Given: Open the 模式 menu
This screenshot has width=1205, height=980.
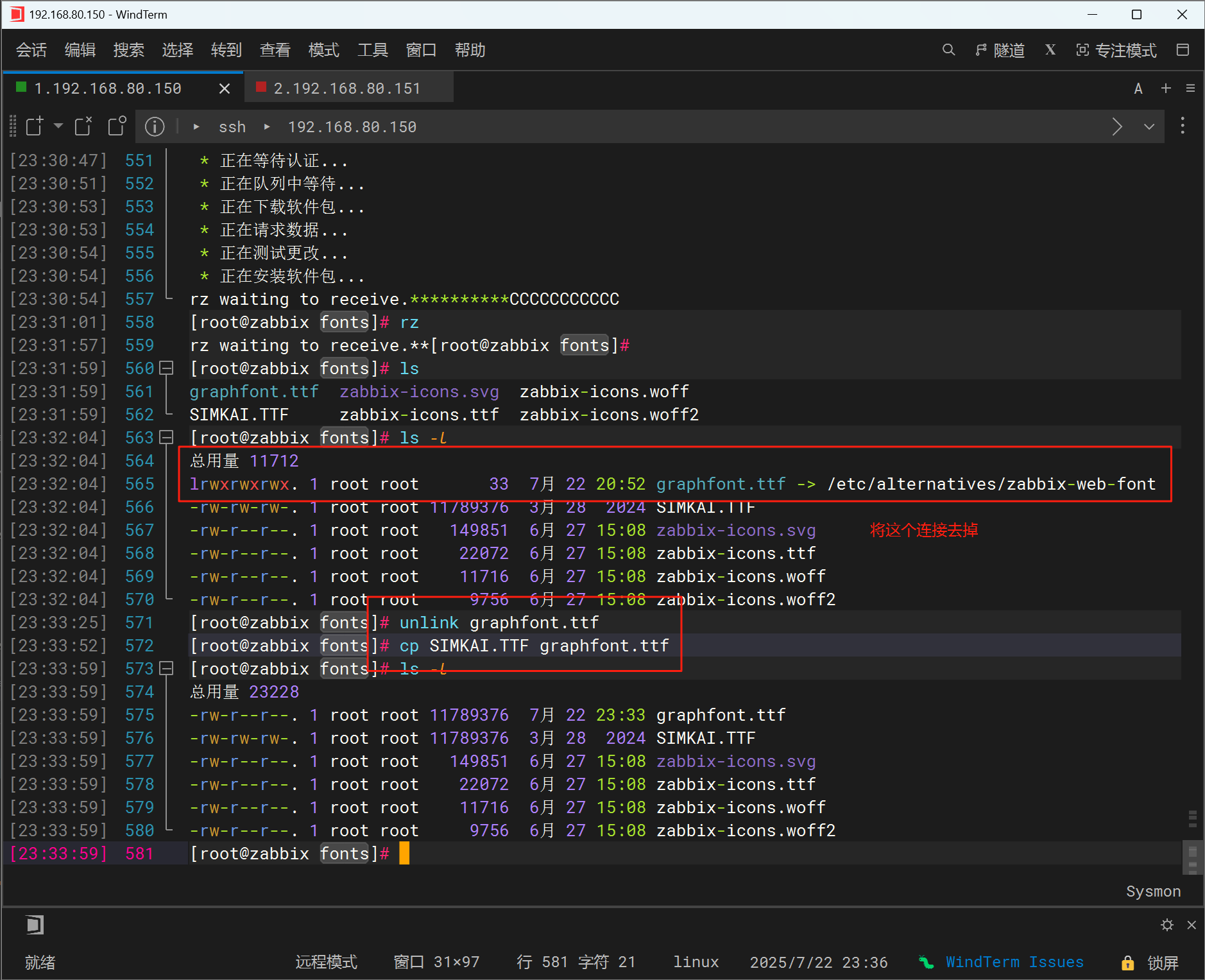Looking at the screenshot, I should pyautogui.click(x=324, y=50).
